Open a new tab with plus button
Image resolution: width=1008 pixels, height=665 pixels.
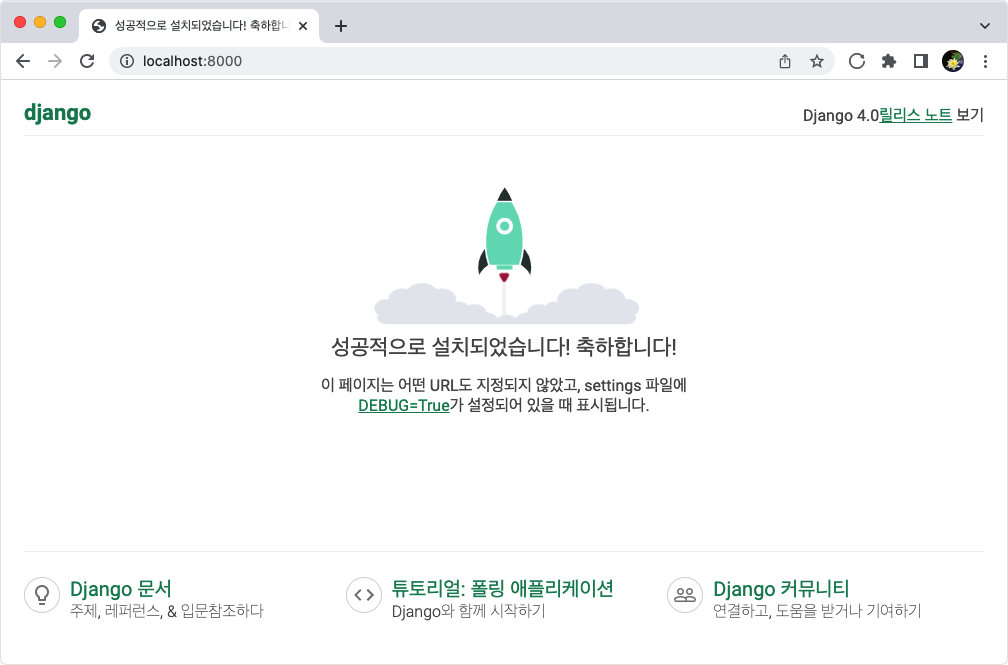(x=341, y=26)
